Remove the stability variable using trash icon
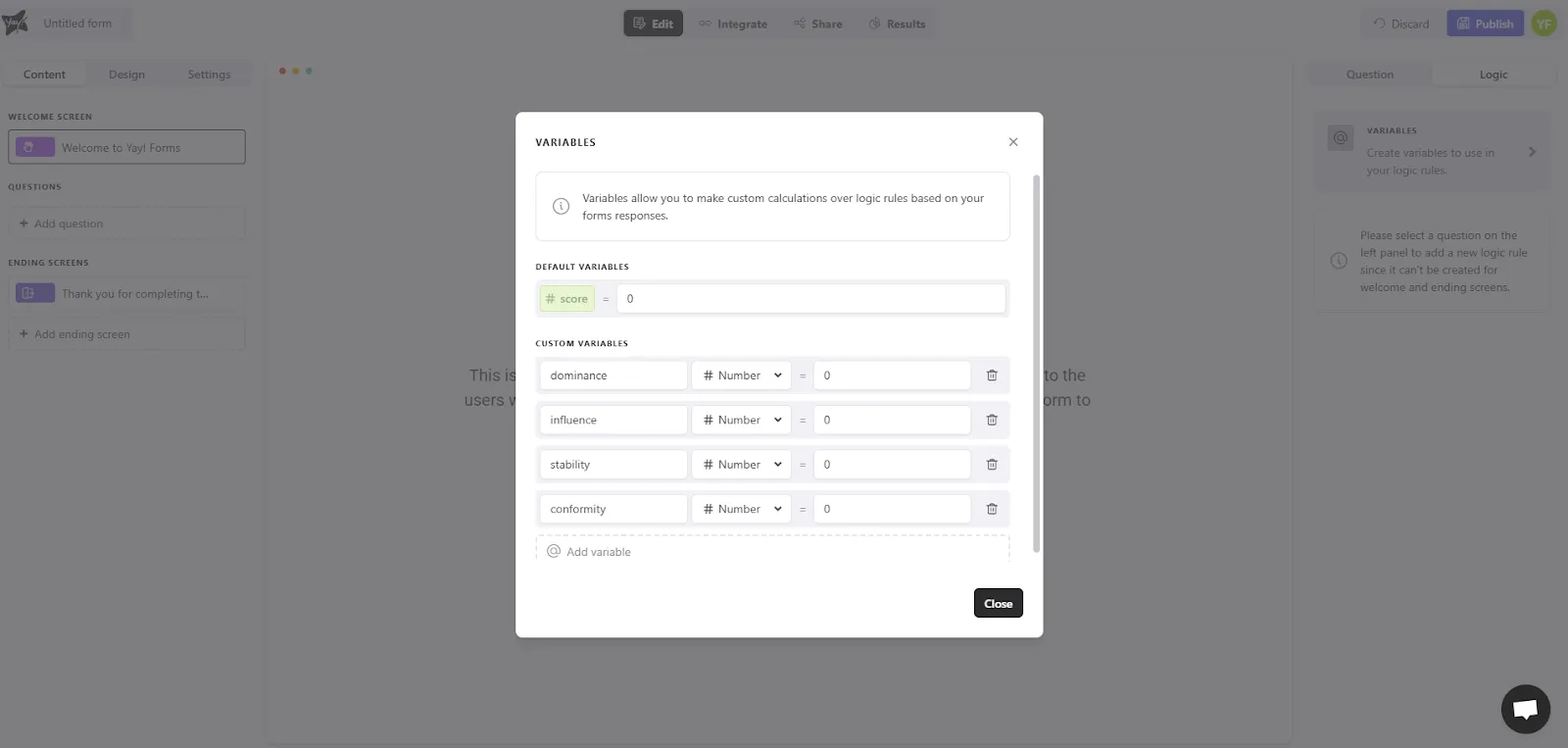 point(992,465)
